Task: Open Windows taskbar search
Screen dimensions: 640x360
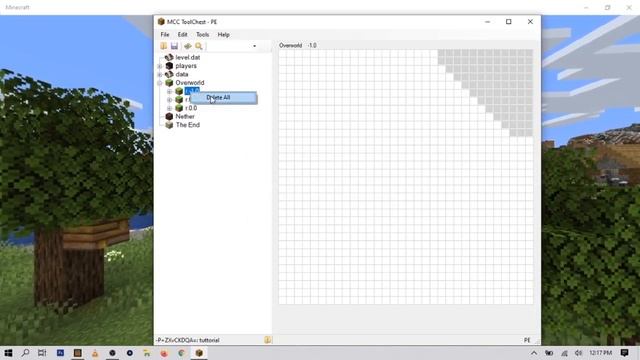Action: pos(25,353)
